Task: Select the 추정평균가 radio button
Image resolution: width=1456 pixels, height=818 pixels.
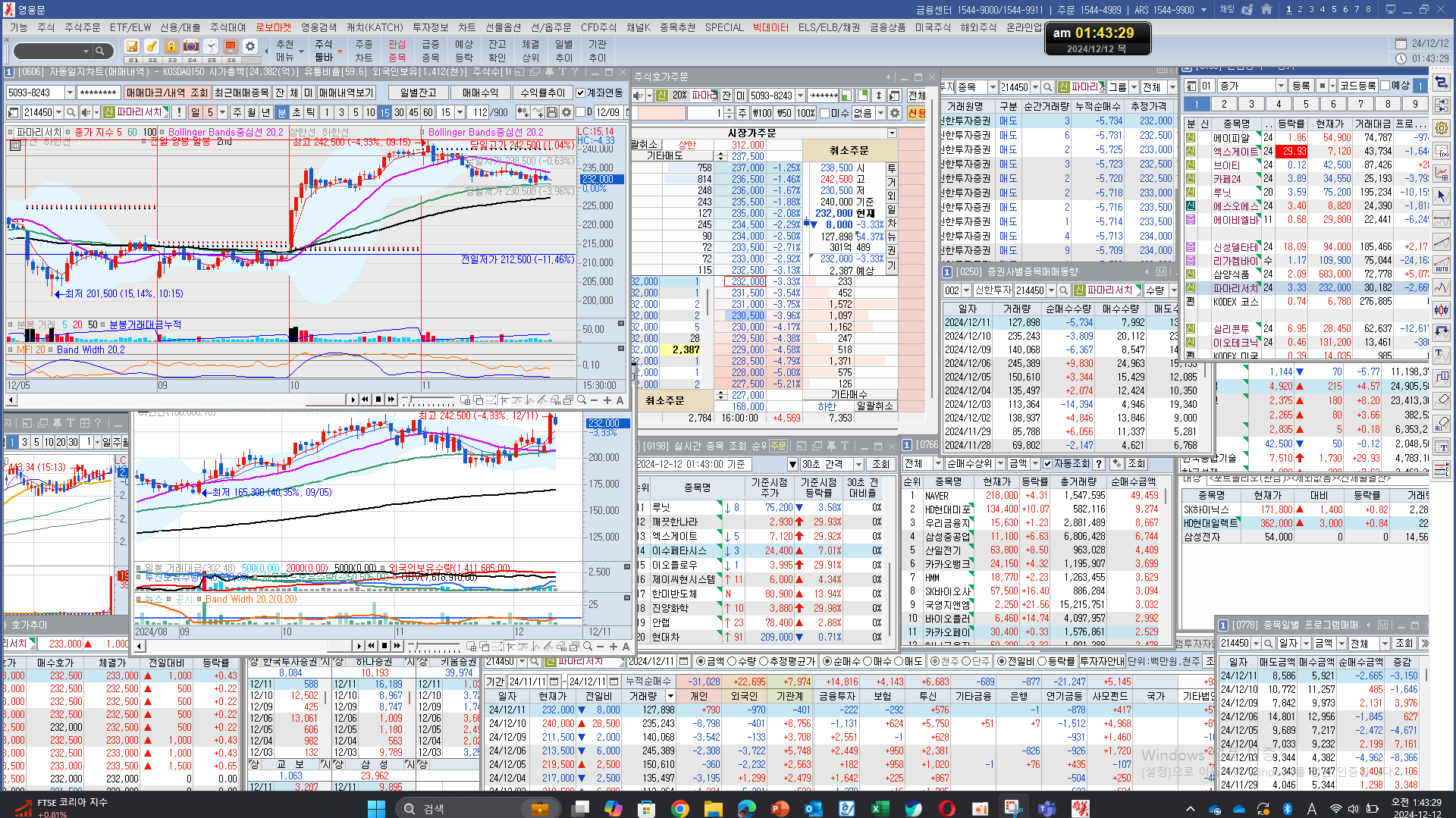Action: (764, 661)
